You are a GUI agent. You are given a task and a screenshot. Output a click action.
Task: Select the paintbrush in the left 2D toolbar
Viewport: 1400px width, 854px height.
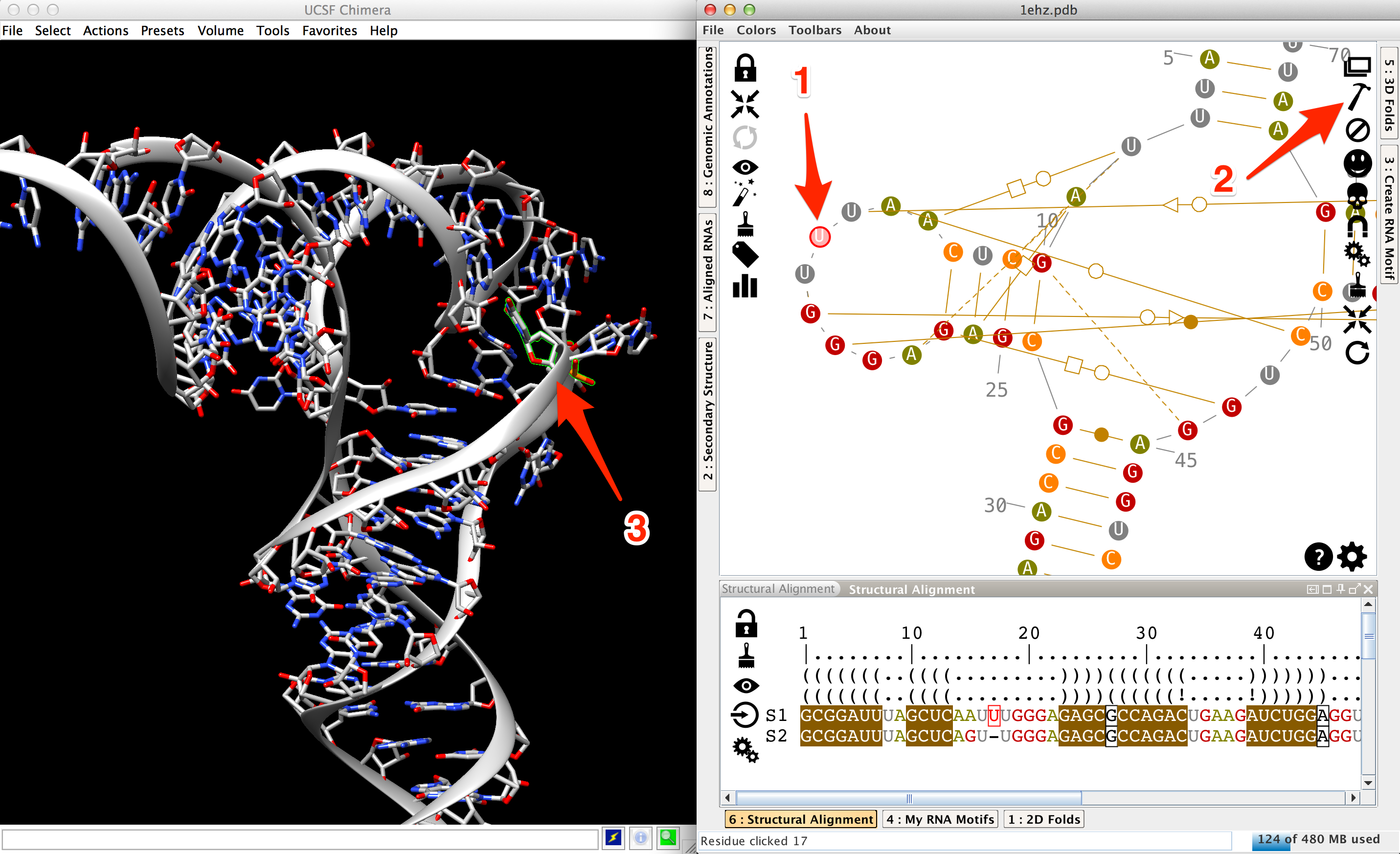click(x=745, y=224)
